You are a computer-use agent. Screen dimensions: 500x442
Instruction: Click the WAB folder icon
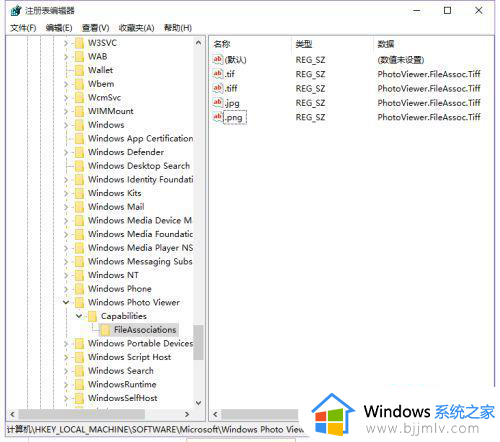79,57
